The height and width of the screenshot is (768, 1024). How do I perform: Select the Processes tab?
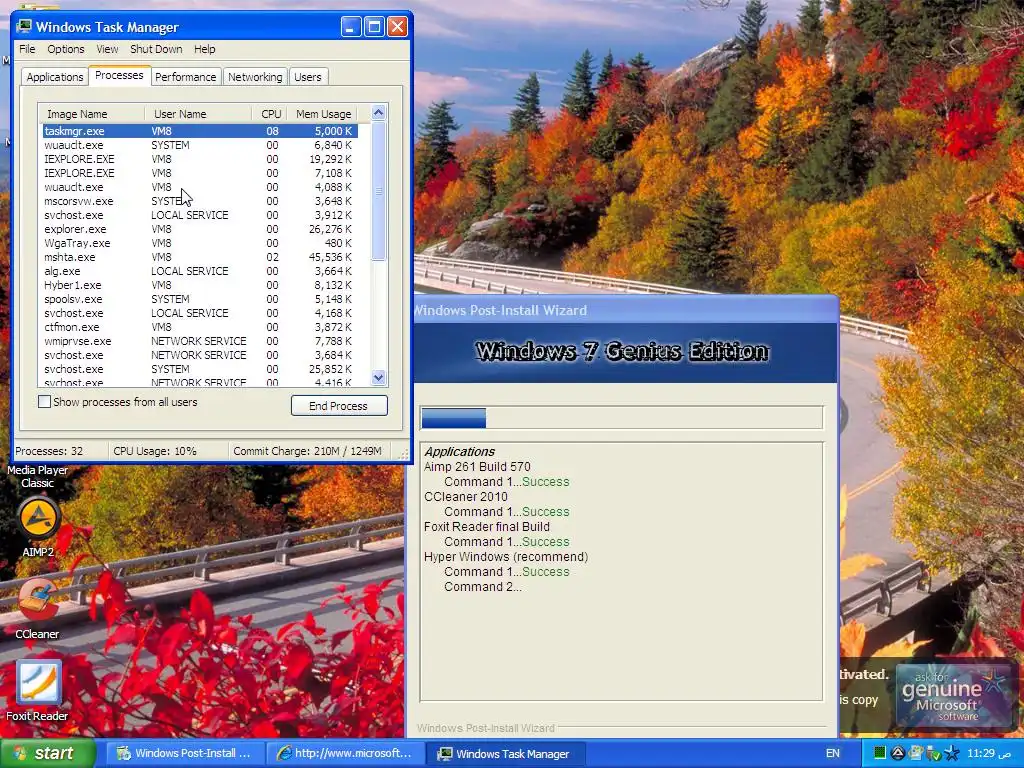[x=119, y=75]
